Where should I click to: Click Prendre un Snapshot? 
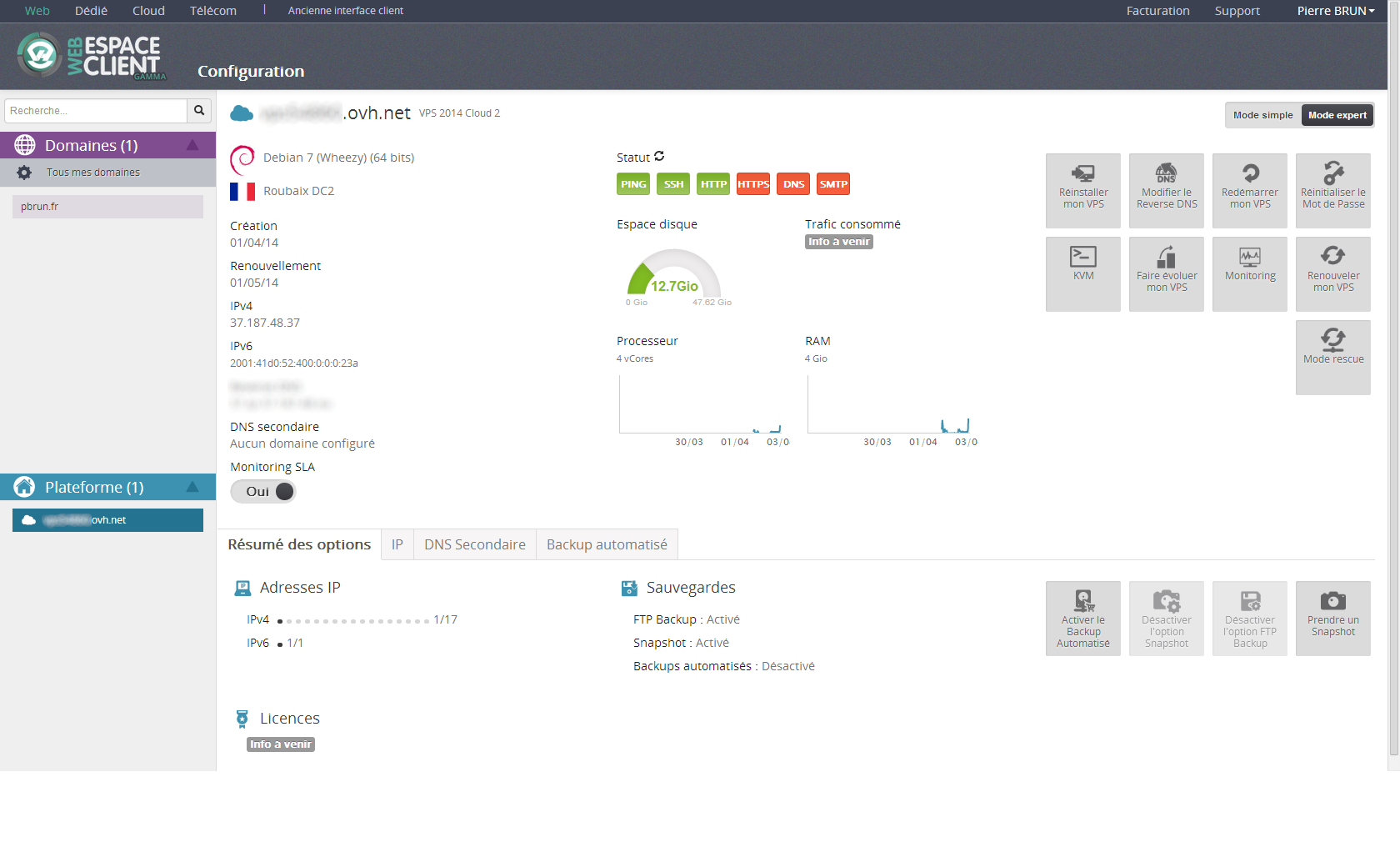(x=1332, y=618)
